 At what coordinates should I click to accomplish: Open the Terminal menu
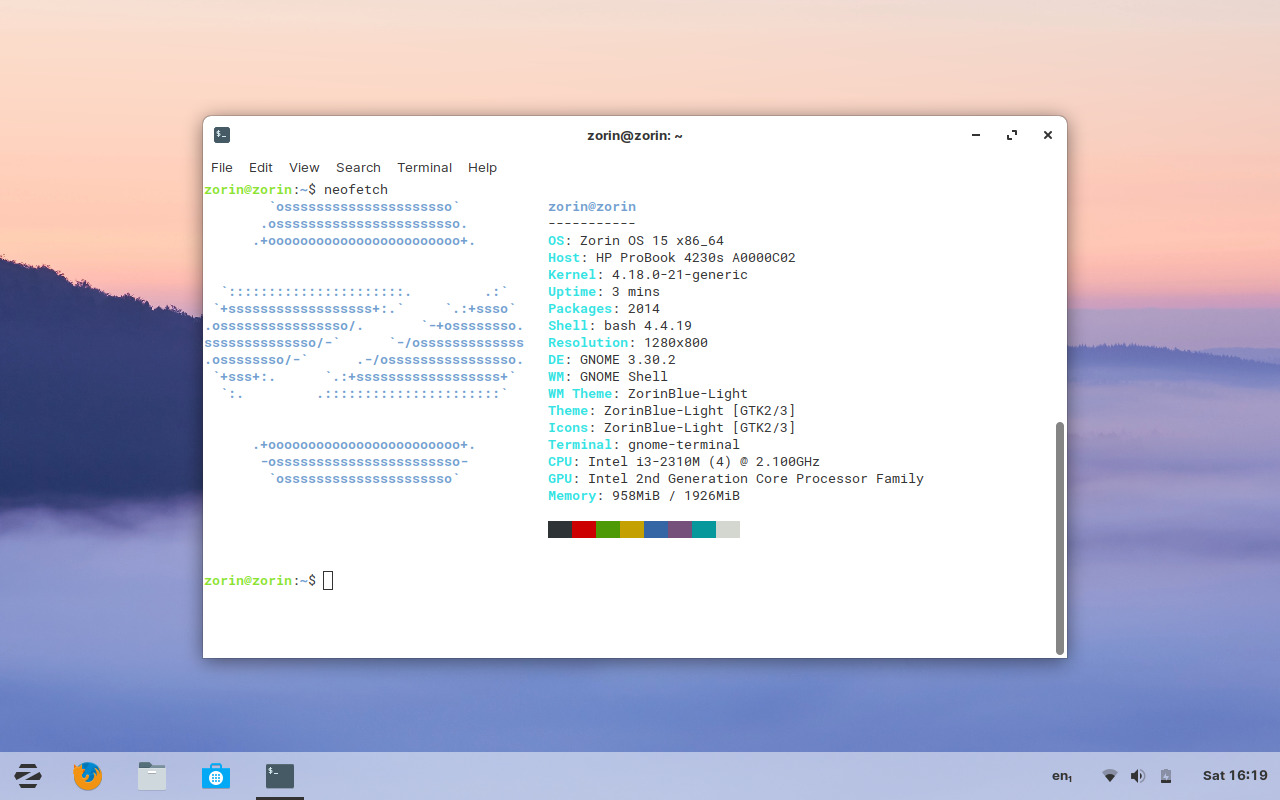coord(424,167)
